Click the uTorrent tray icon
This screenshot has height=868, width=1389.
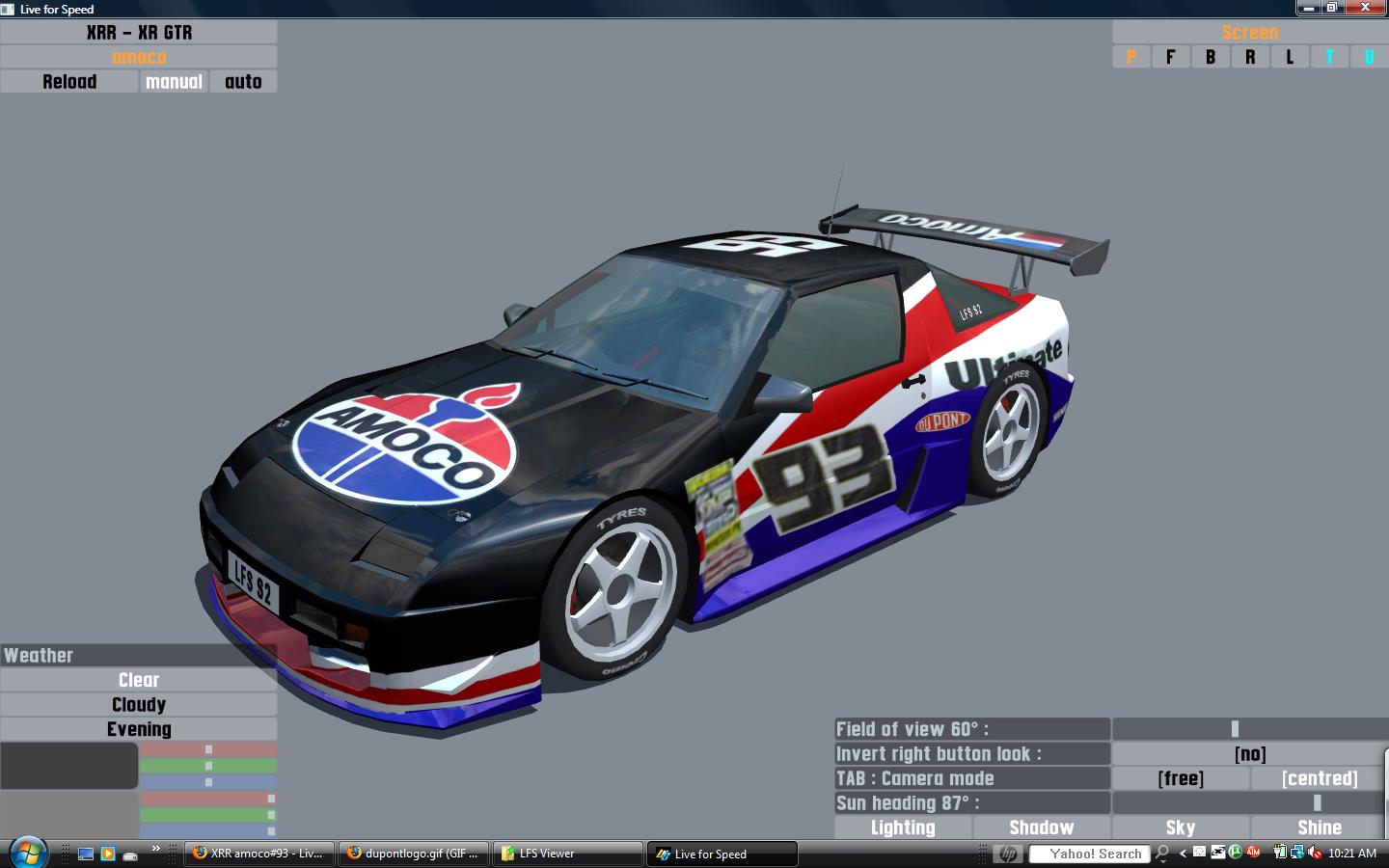pos(1235,853)
